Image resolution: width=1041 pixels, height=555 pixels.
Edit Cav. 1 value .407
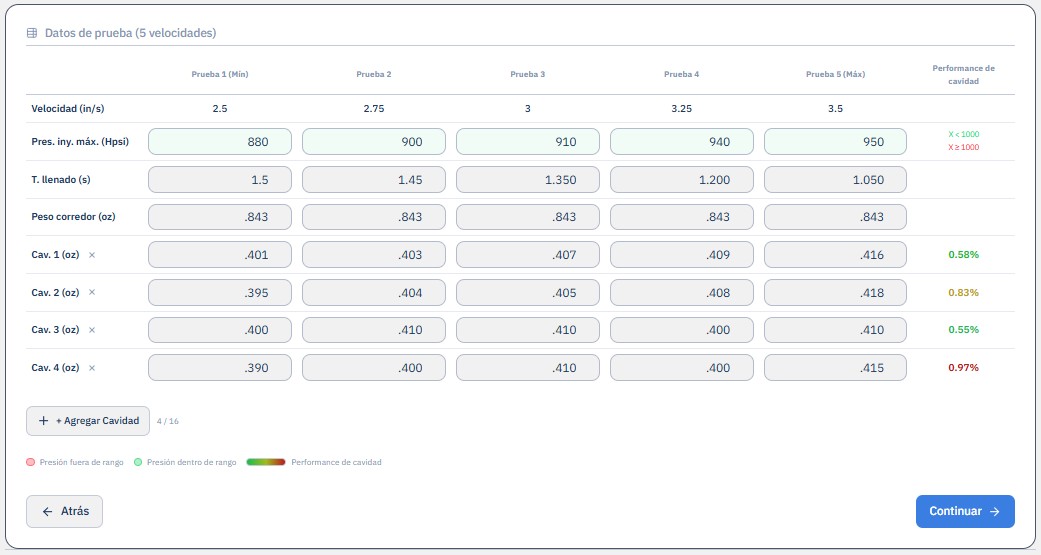[528, 255]
